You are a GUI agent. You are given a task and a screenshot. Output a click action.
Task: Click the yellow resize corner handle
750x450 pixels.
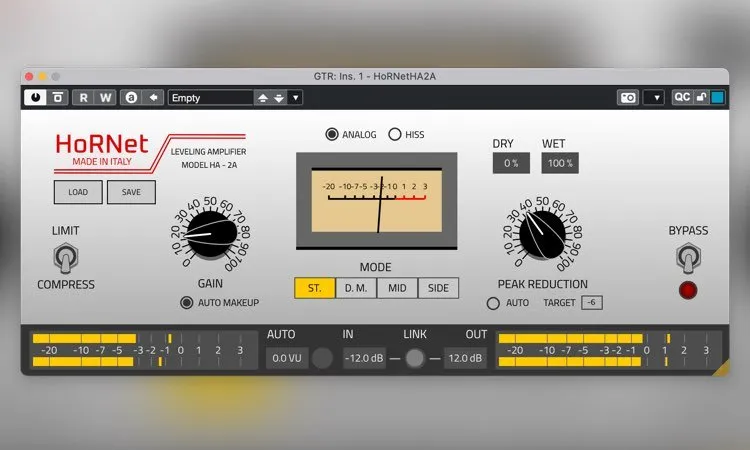click(x=722, y=368)
